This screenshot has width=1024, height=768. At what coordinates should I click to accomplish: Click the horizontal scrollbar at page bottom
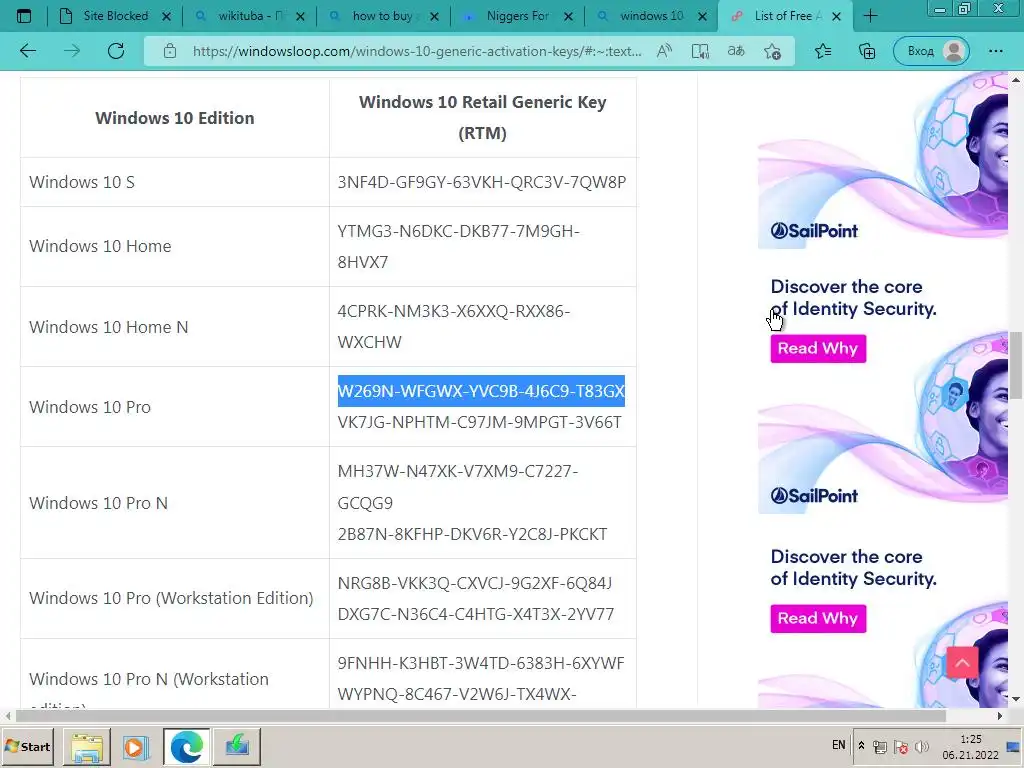pos(481,716)
